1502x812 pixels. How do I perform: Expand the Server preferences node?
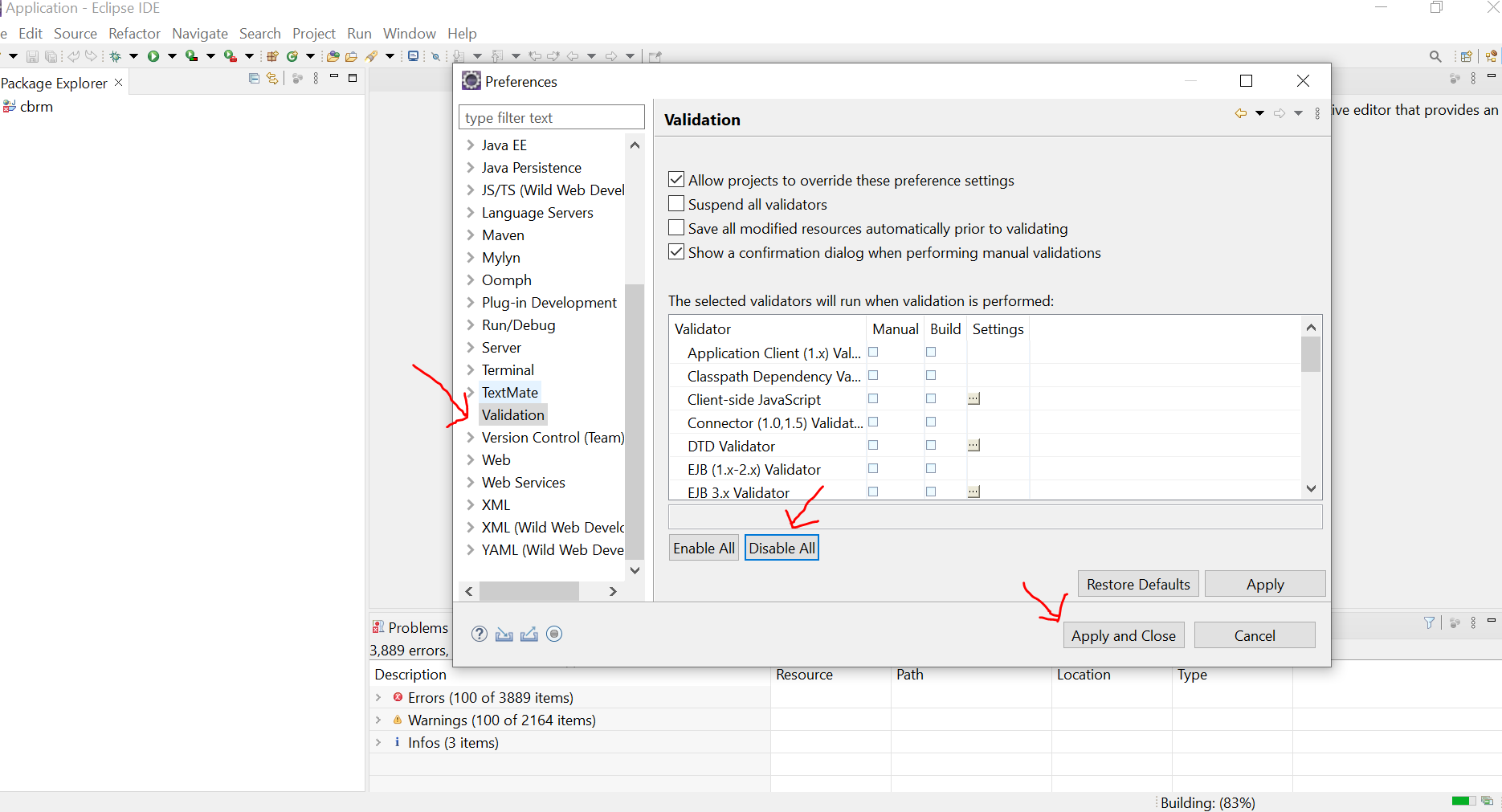471,348
